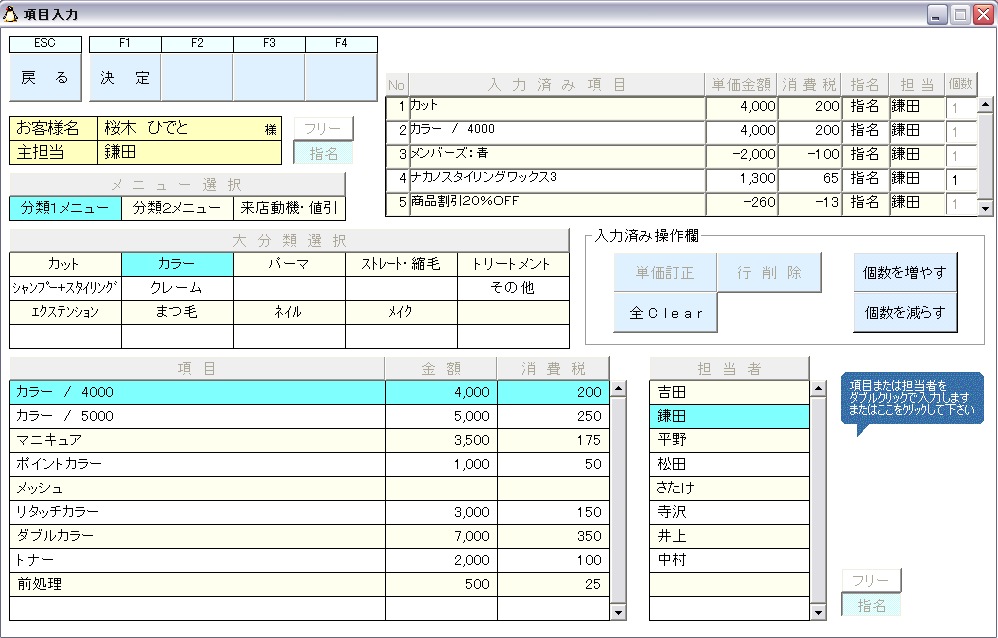Open the 来店動機・値引 tab
This screenshot has height=638, width=998.
coord(289,208)
